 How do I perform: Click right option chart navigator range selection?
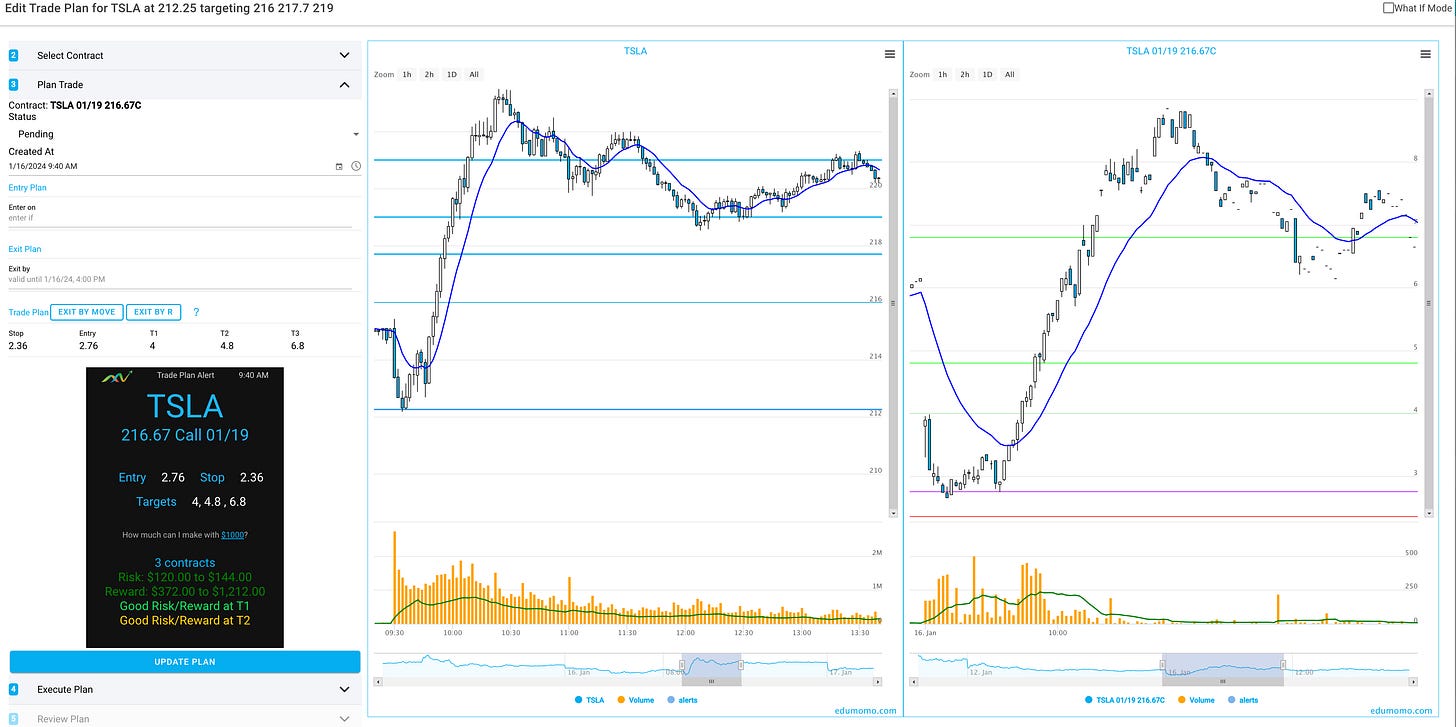(1223, 665)
